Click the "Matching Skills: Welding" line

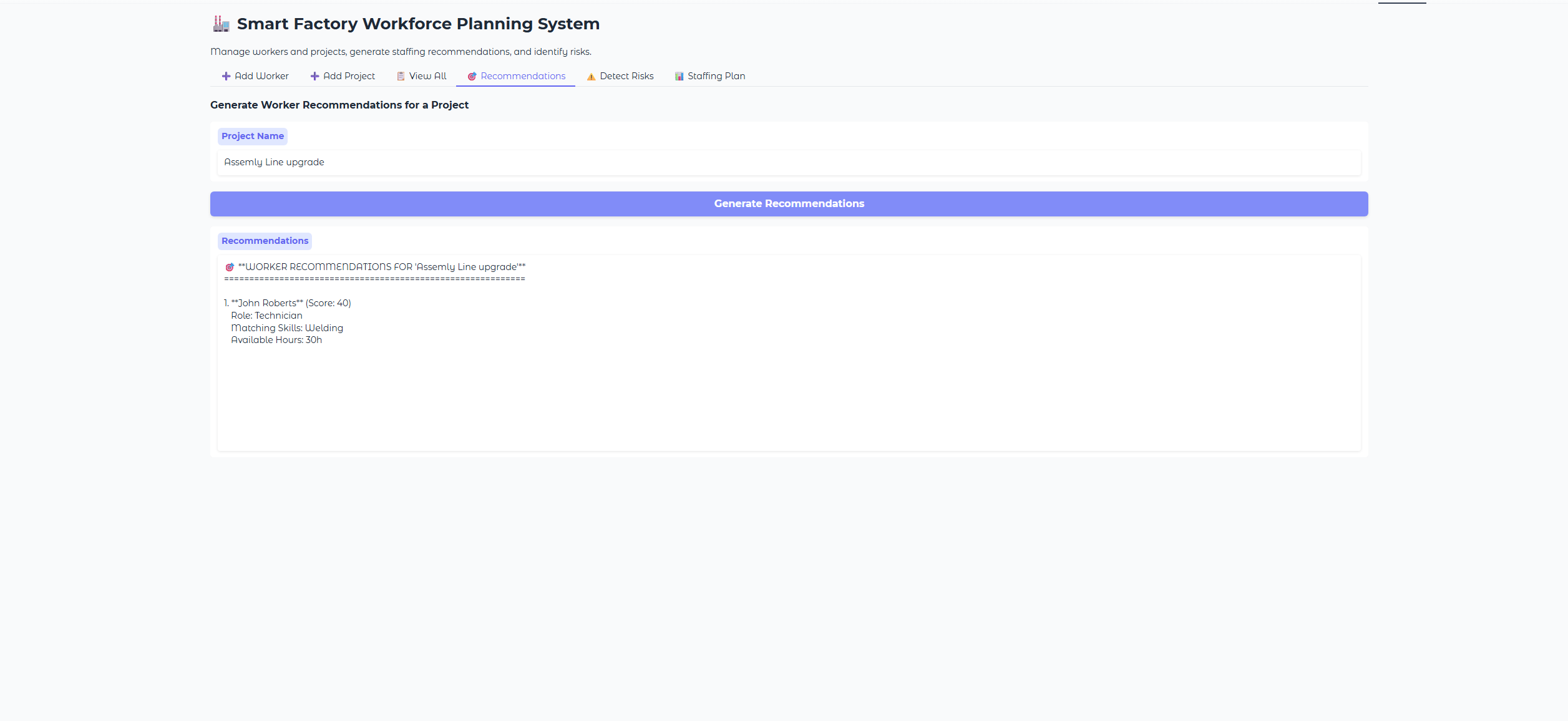coord(287,328)
